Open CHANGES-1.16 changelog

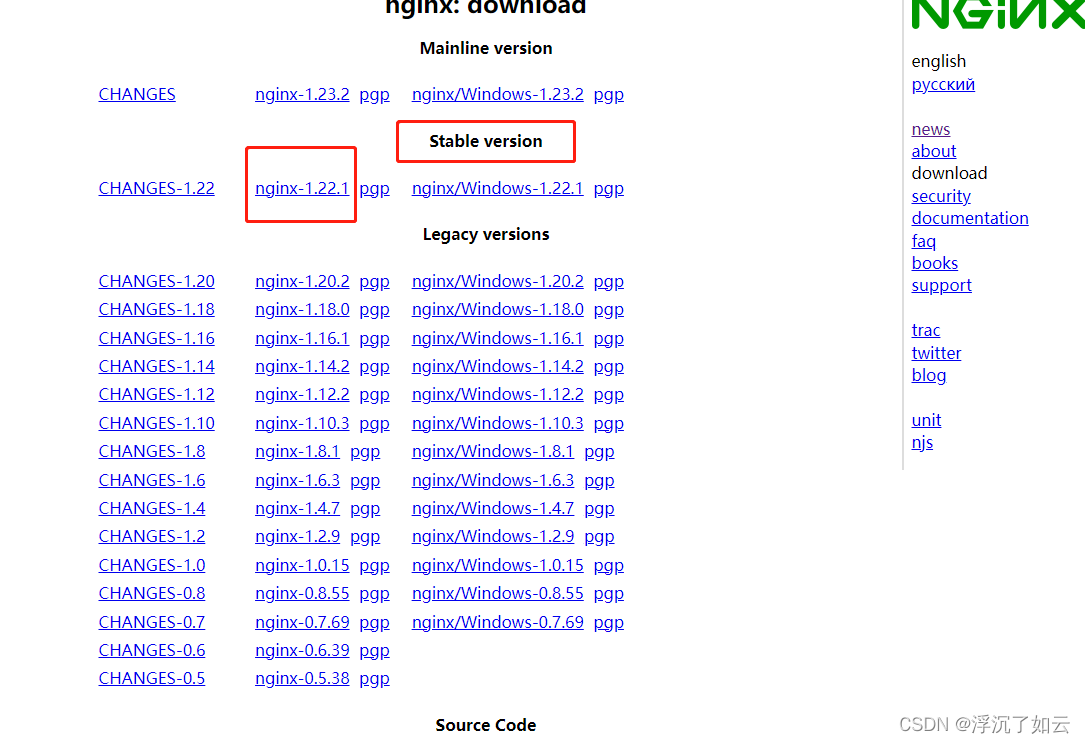click(x=156, y=338)
